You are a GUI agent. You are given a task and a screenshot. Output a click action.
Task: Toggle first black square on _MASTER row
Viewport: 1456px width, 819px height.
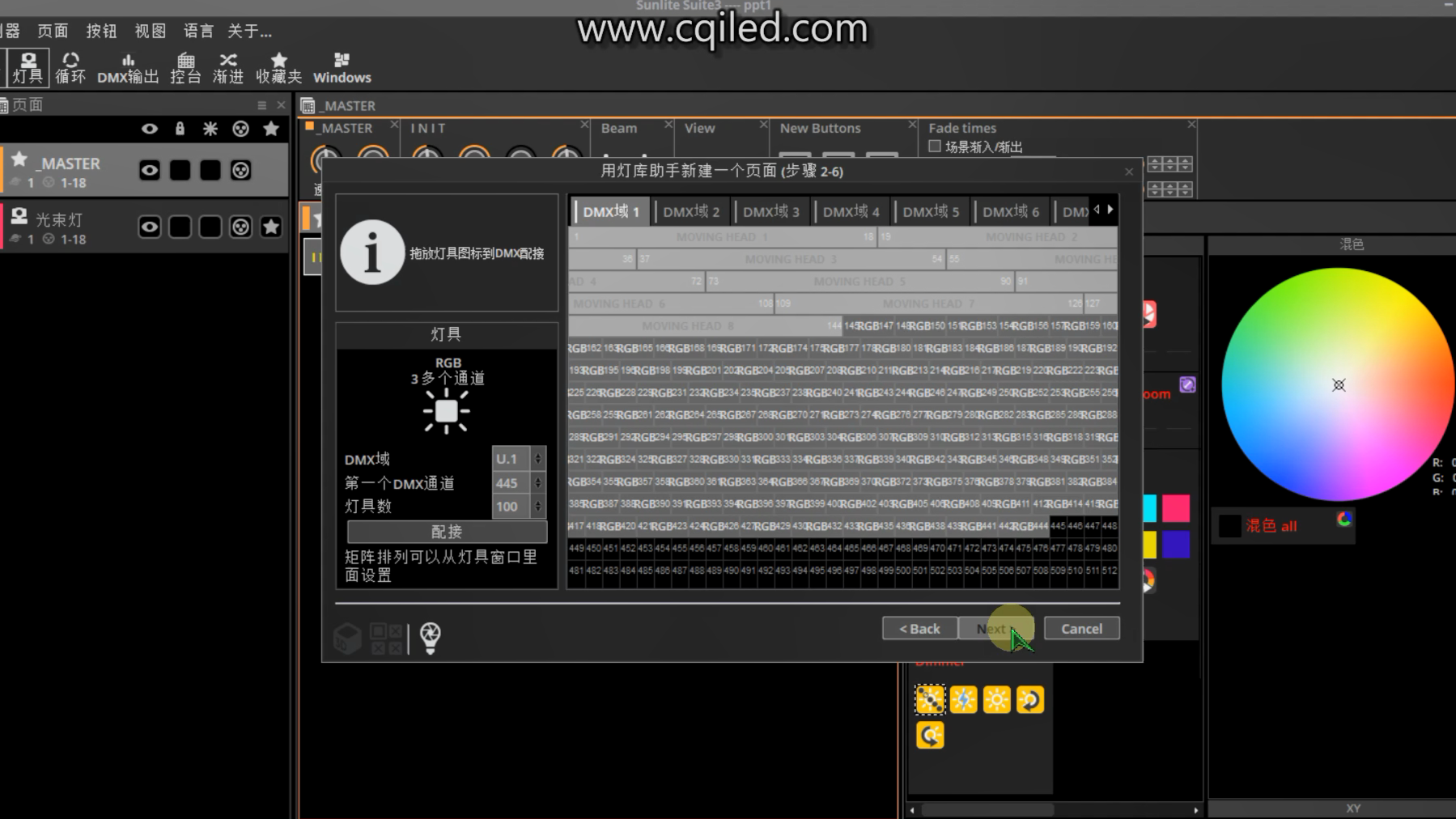pos(180,170)
